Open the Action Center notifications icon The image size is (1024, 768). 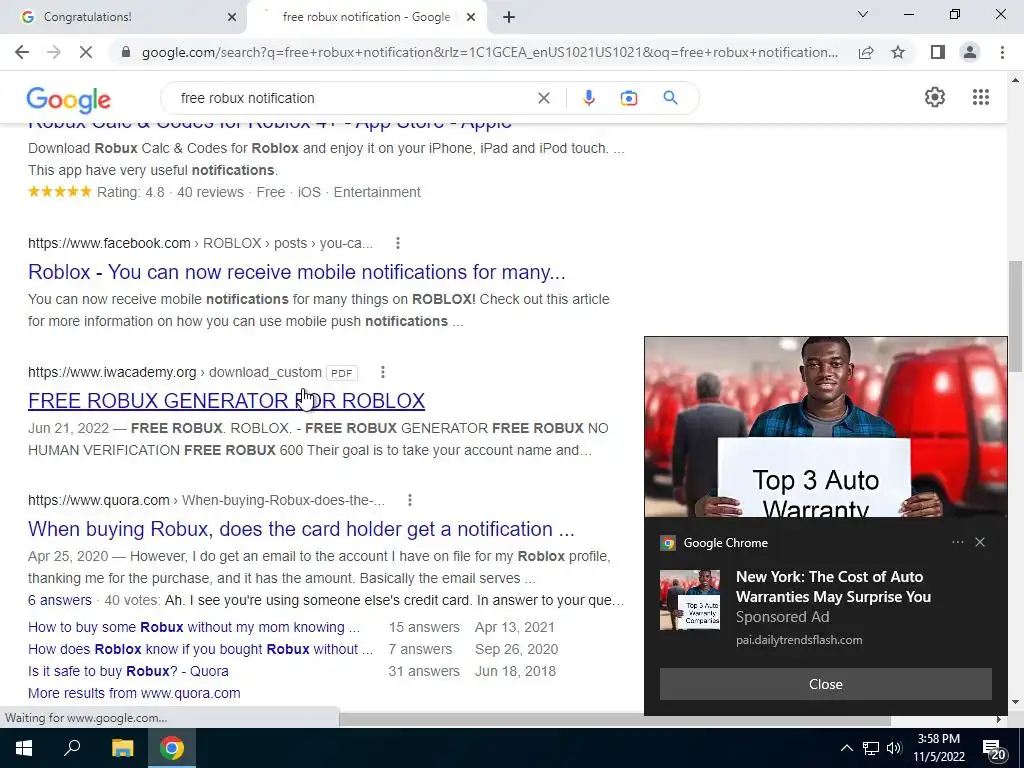[x=994, y=749]
